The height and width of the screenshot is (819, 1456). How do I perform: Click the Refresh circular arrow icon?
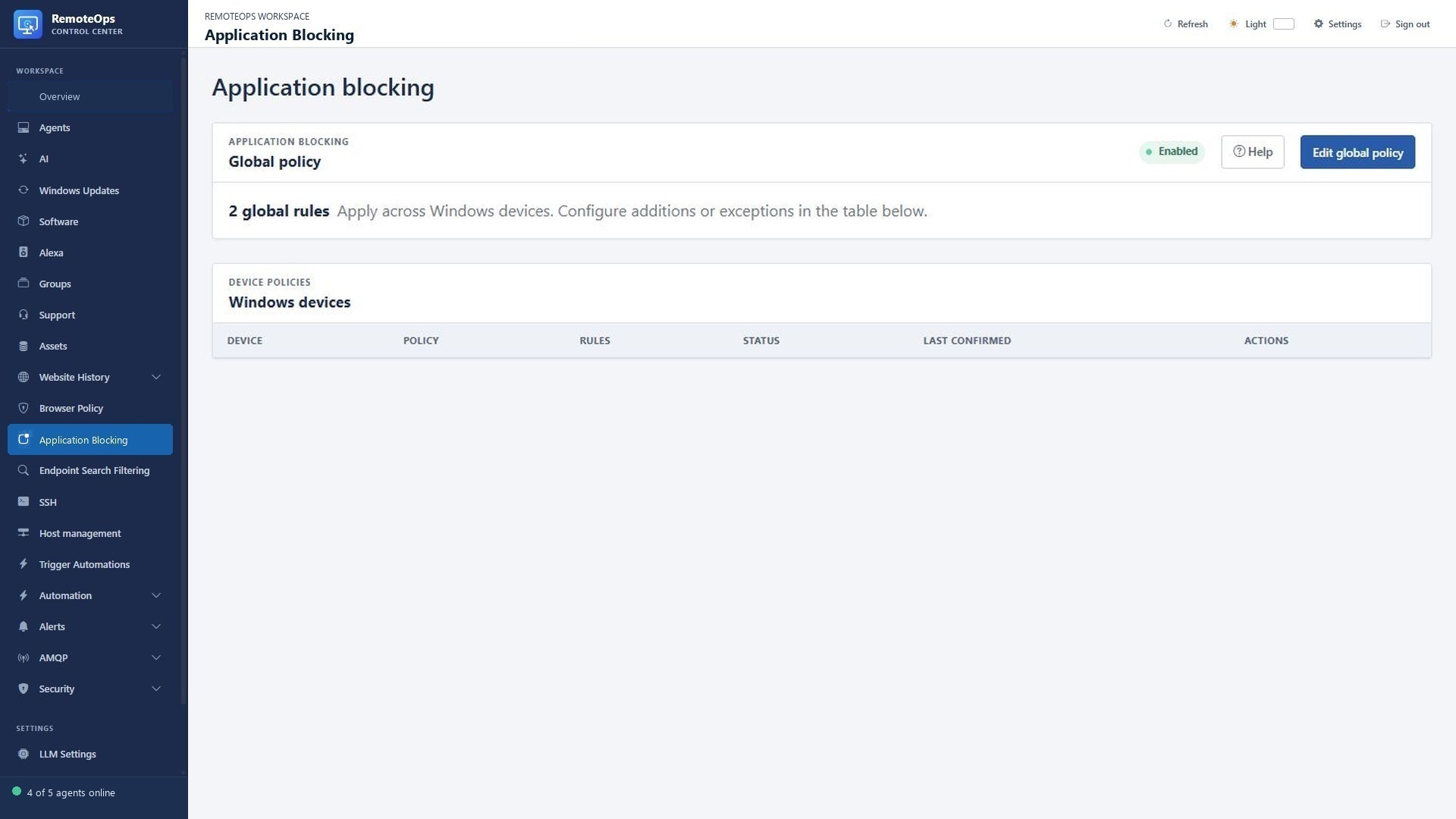pos(1168,24)
